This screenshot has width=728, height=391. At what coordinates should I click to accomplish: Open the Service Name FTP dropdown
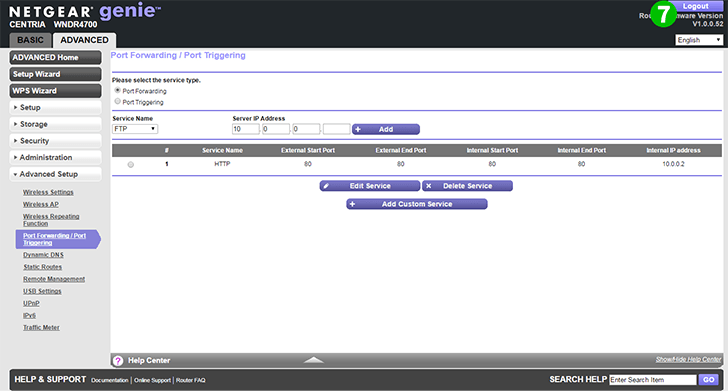click(x=135, y=129)
